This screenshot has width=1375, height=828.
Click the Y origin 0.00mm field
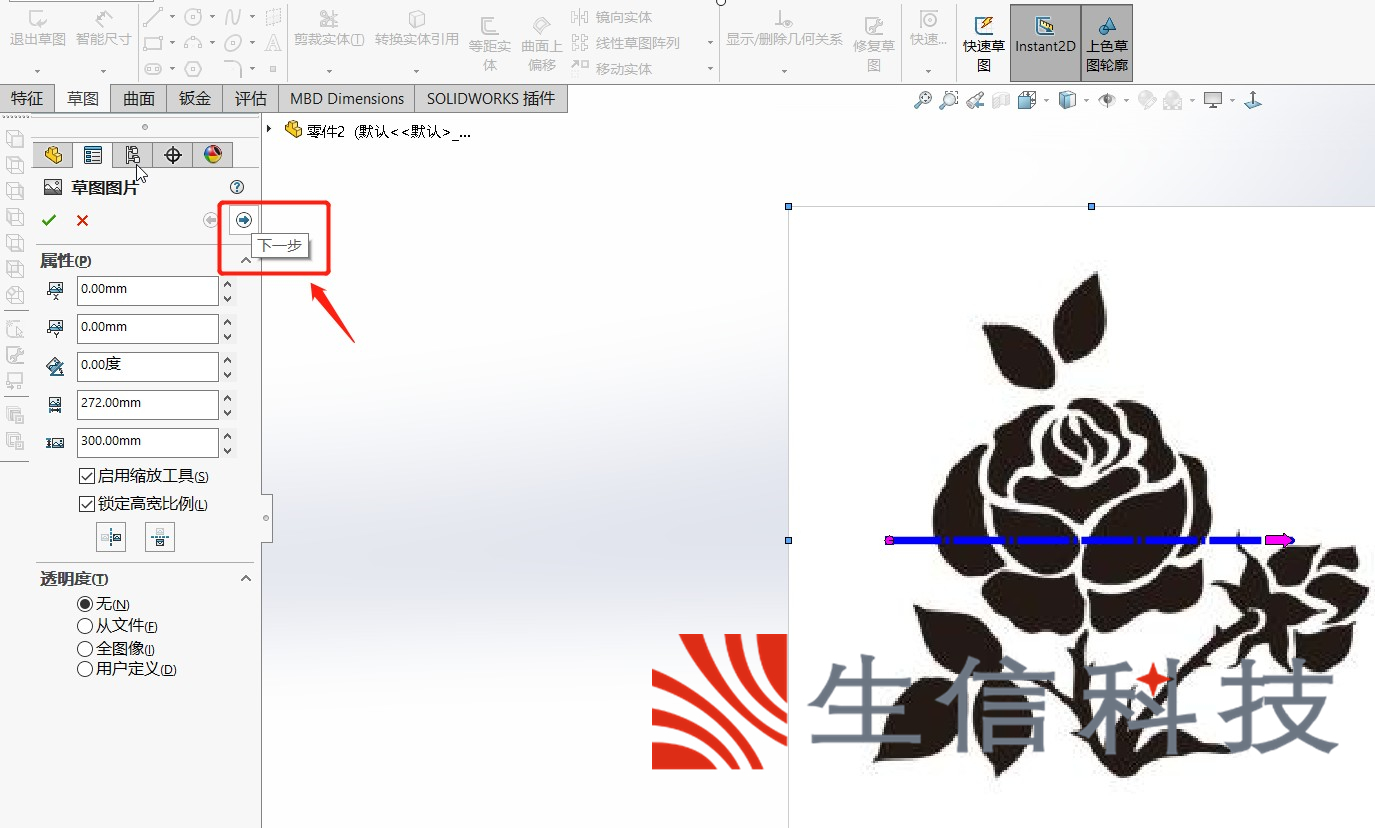pyautogui.click(x=147, y=329)
